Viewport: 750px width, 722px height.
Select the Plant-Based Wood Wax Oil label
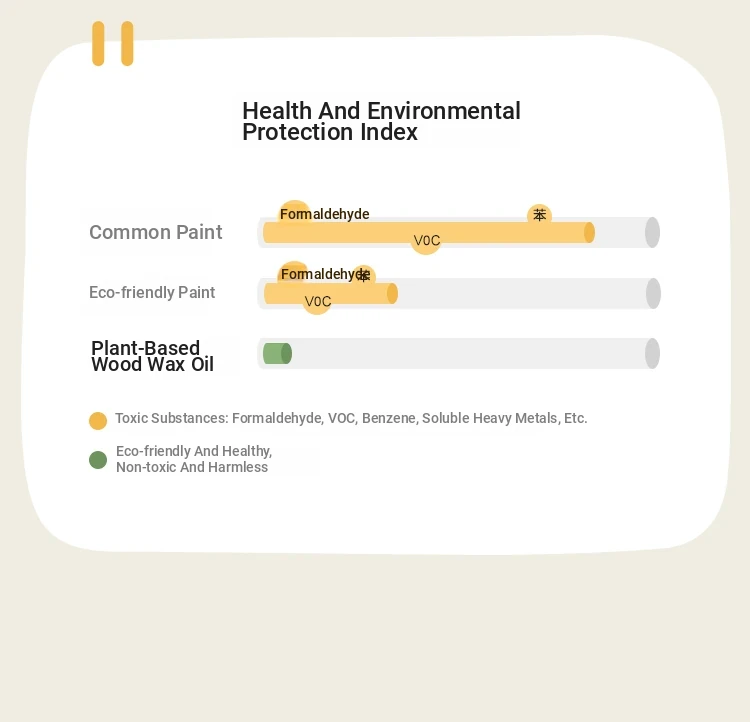[x=152, y=356]
